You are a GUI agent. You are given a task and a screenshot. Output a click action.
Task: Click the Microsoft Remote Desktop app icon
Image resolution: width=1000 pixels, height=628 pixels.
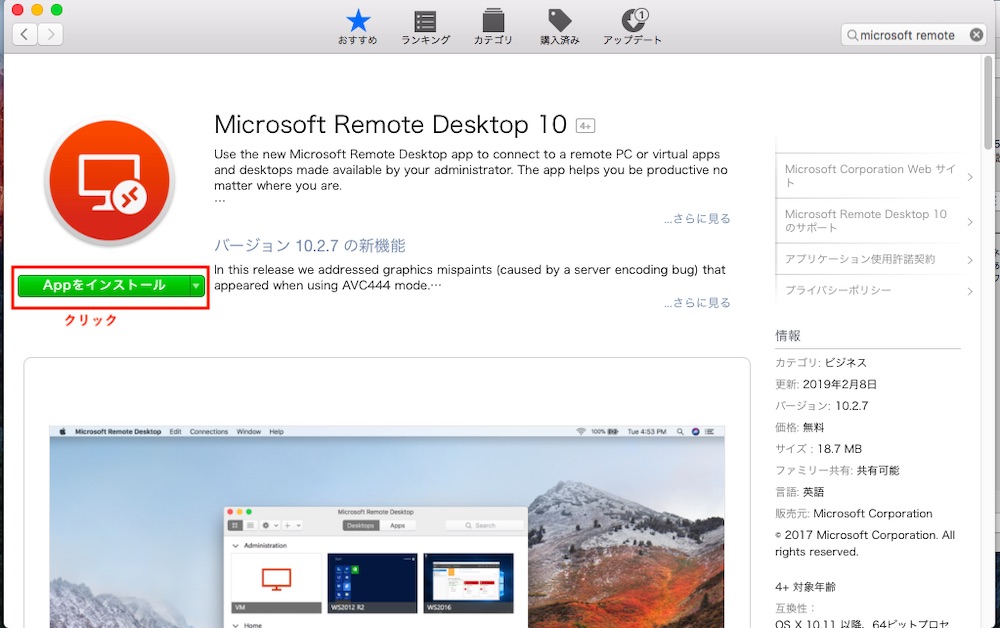110,182
